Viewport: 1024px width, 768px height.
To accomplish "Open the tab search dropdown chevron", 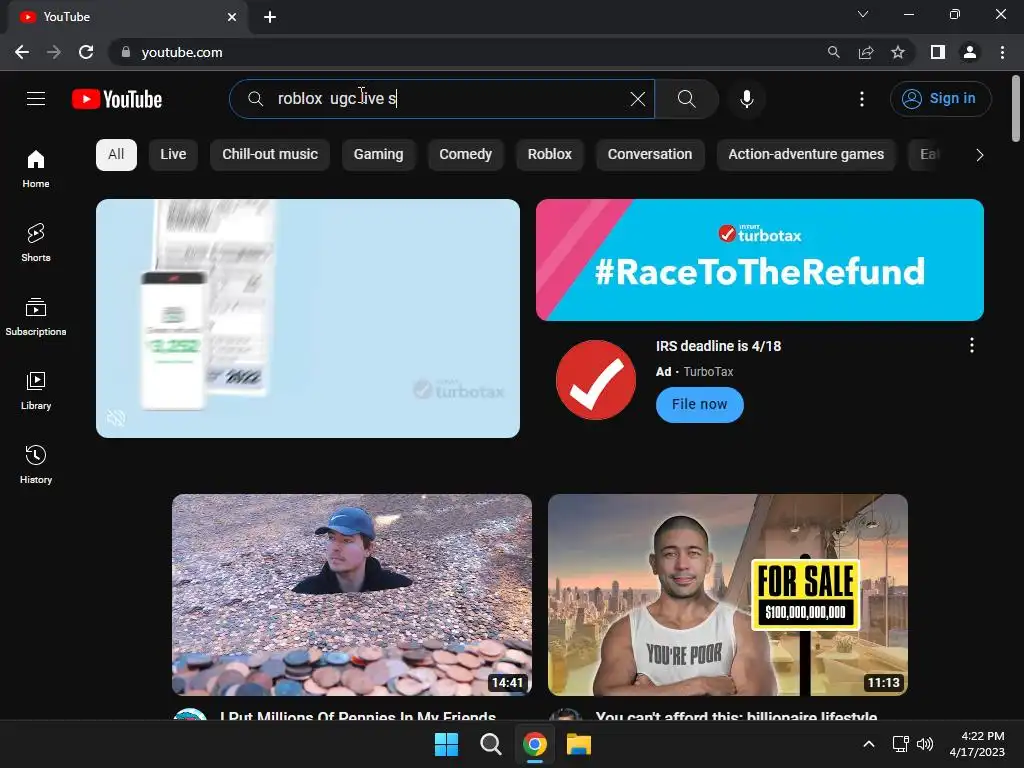I will (863, 14).
